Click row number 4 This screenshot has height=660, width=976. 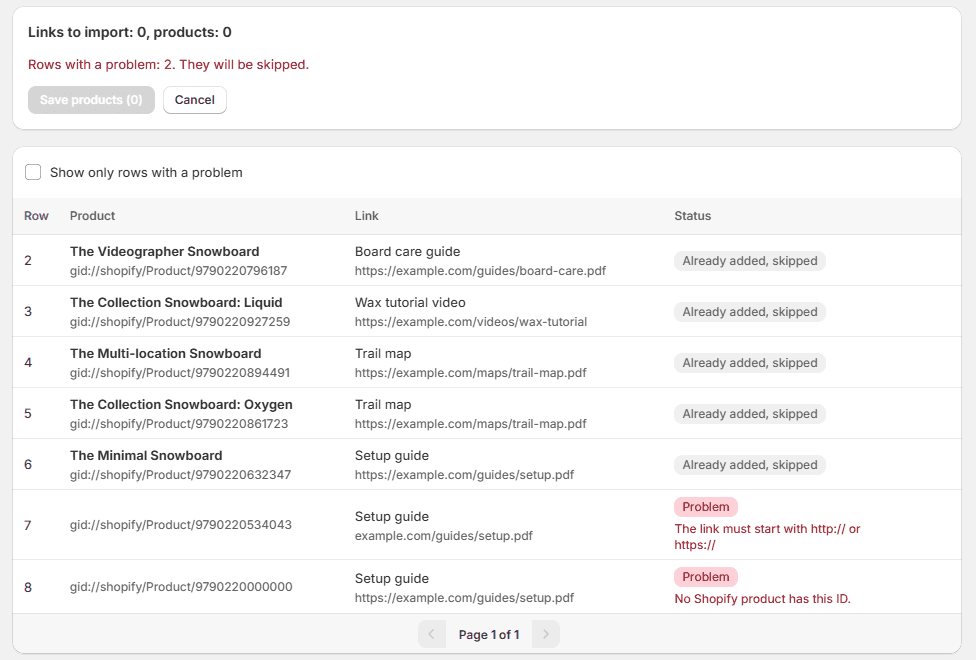[x=28, y=363]
